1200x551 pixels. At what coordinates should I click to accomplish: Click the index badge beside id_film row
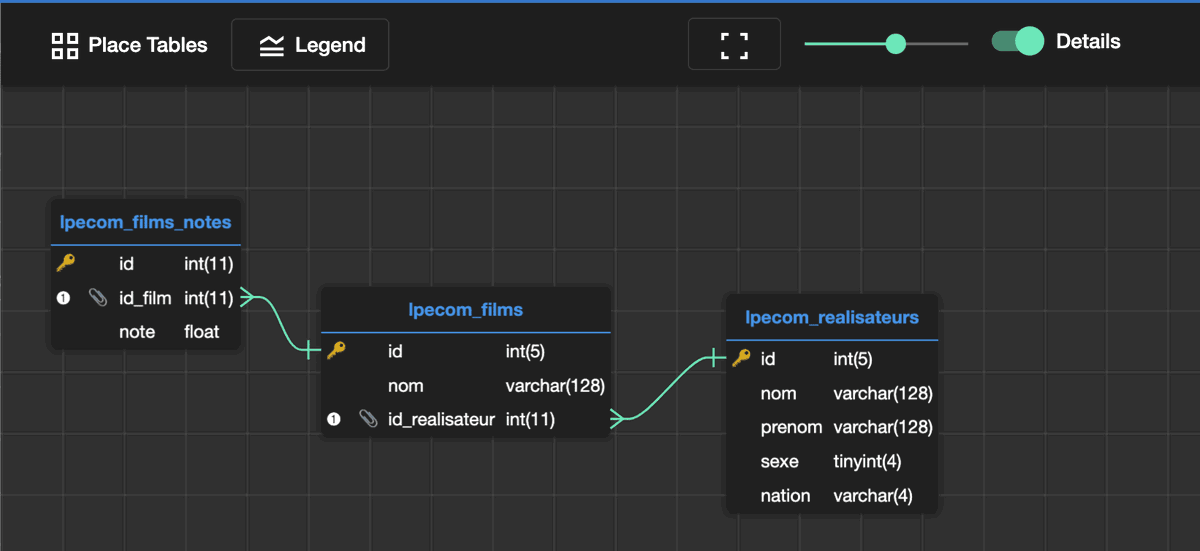pyautogui.click(x=64, y=298)
